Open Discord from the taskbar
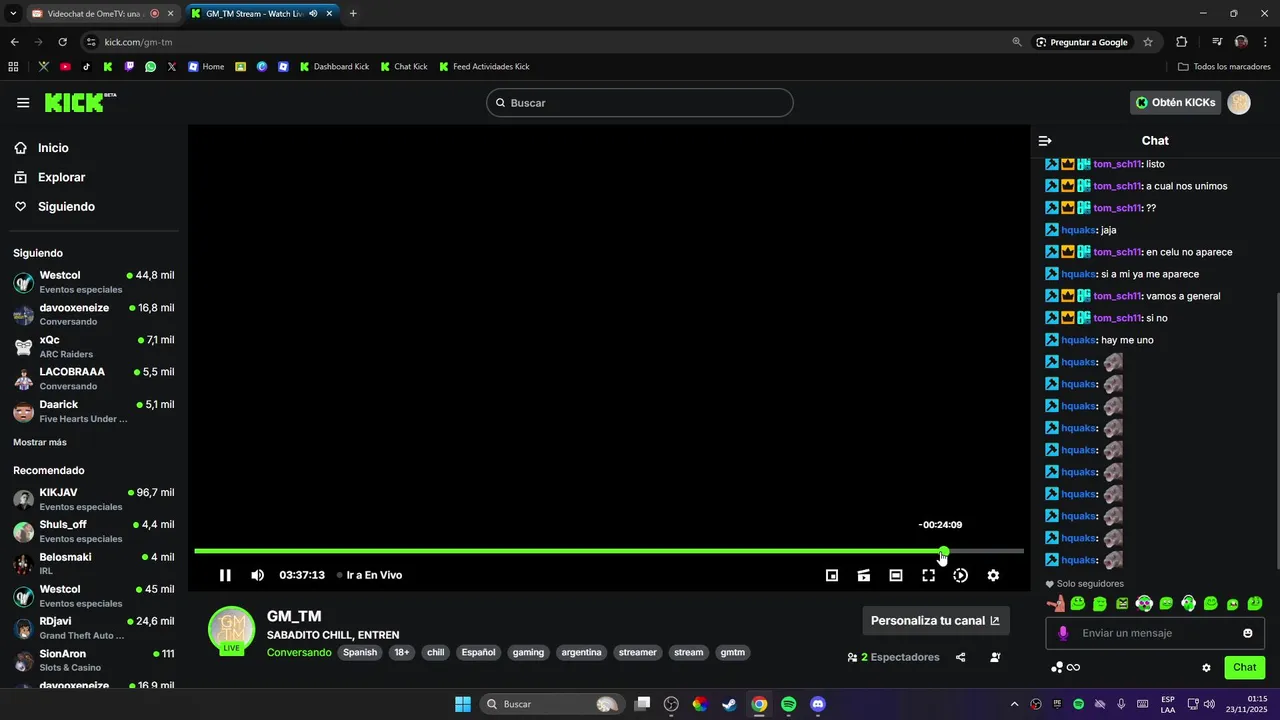 pos(818,704)
